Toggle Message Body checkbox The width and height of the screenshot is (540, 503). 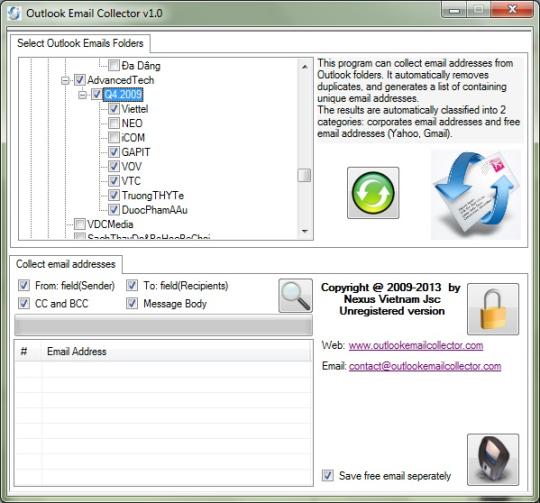point(132,303)
